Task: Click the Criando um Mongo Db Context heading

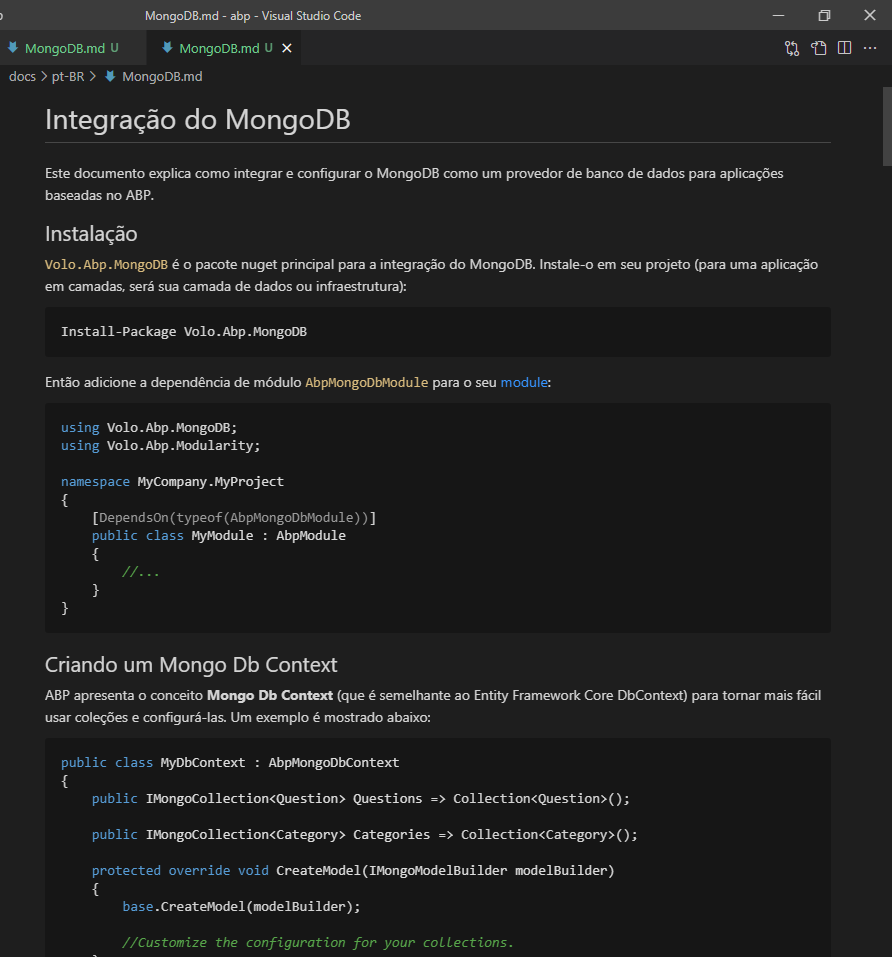Action: click(190, 664)
